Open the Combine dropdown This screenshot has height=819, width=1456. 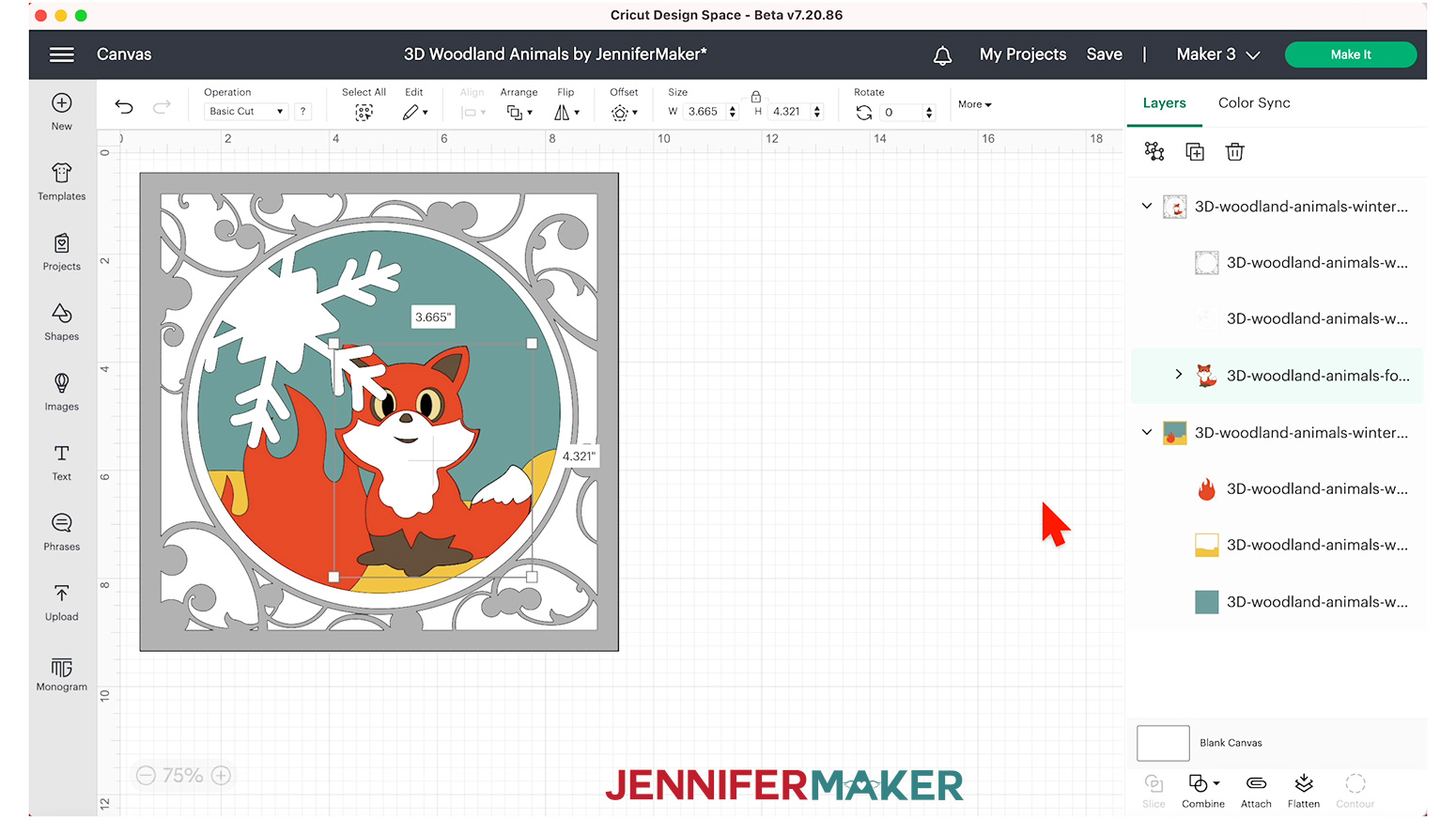(x=1203, y=791)
